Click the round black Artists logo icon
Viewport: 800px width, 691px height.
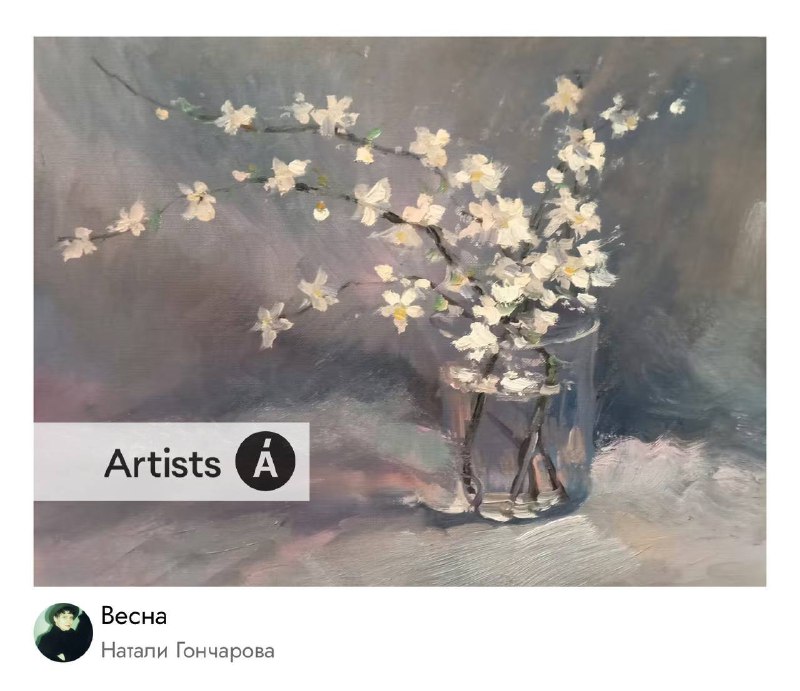pos(265,461)
